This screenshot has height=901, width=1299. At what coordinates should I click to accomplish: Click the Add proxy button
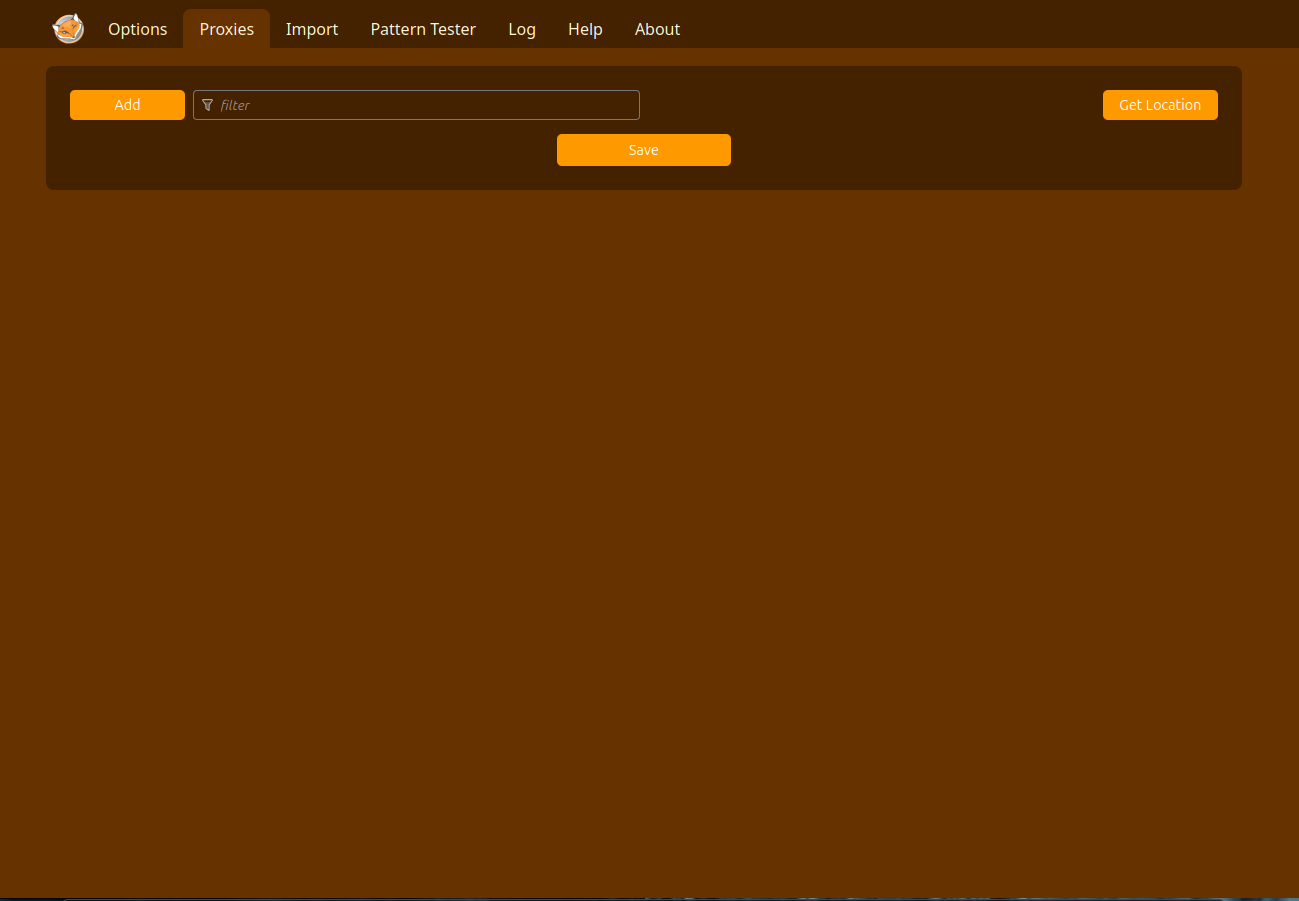pos(127,105)
